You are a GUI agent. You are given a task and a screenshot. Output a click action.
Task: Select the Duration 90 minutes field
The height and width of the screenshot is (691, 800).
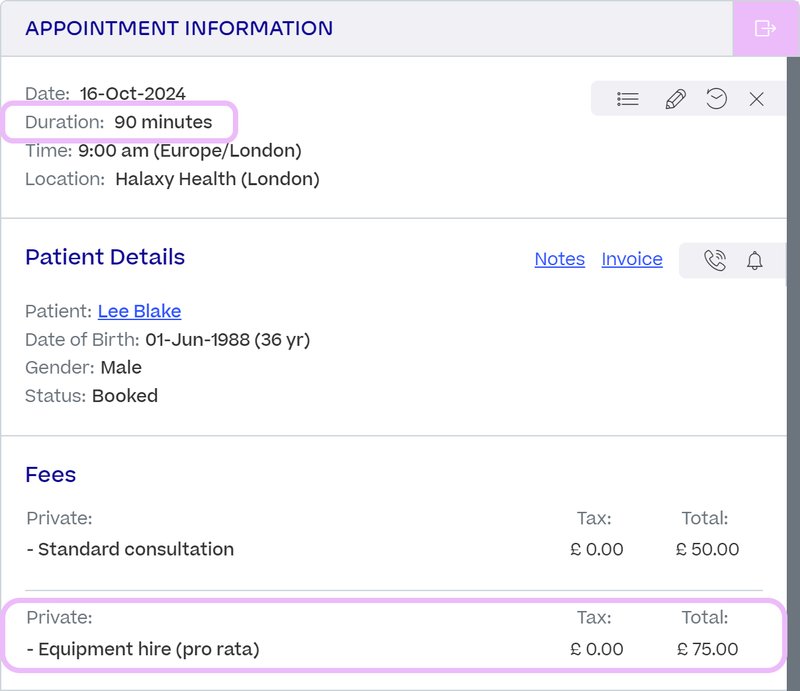(119, 122)
